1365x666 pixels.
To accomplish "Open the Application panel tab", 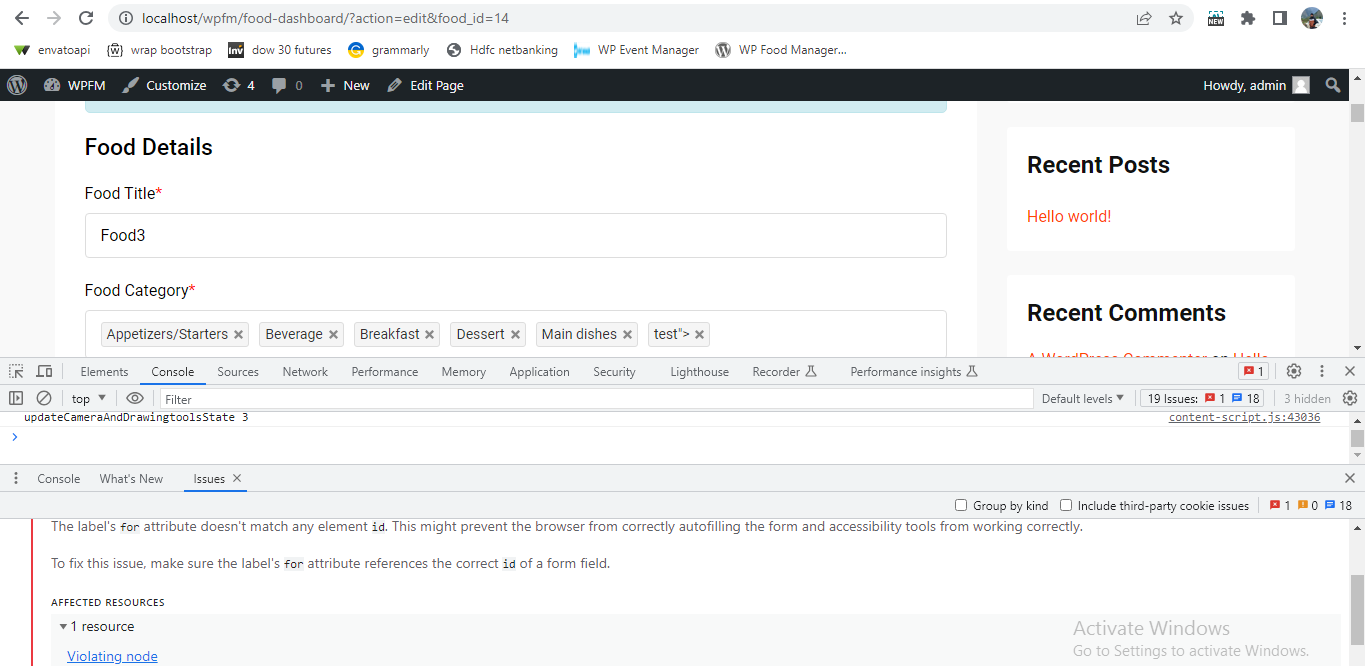I will (539, 371).
